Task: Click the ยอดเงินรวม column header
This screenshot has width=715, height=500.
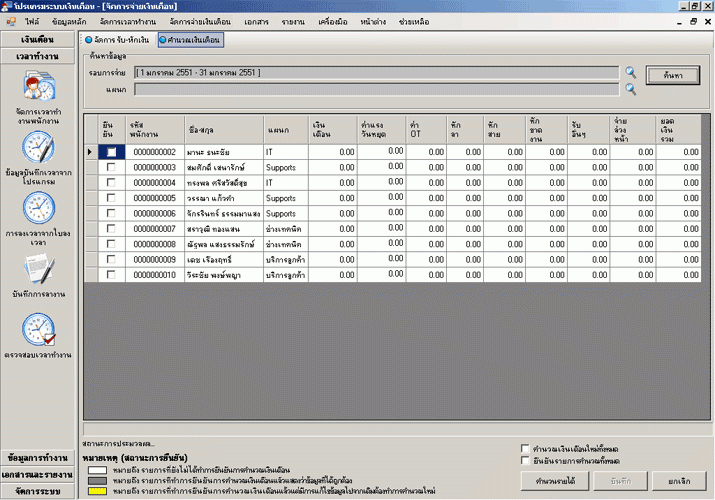Action: [679, 130]
